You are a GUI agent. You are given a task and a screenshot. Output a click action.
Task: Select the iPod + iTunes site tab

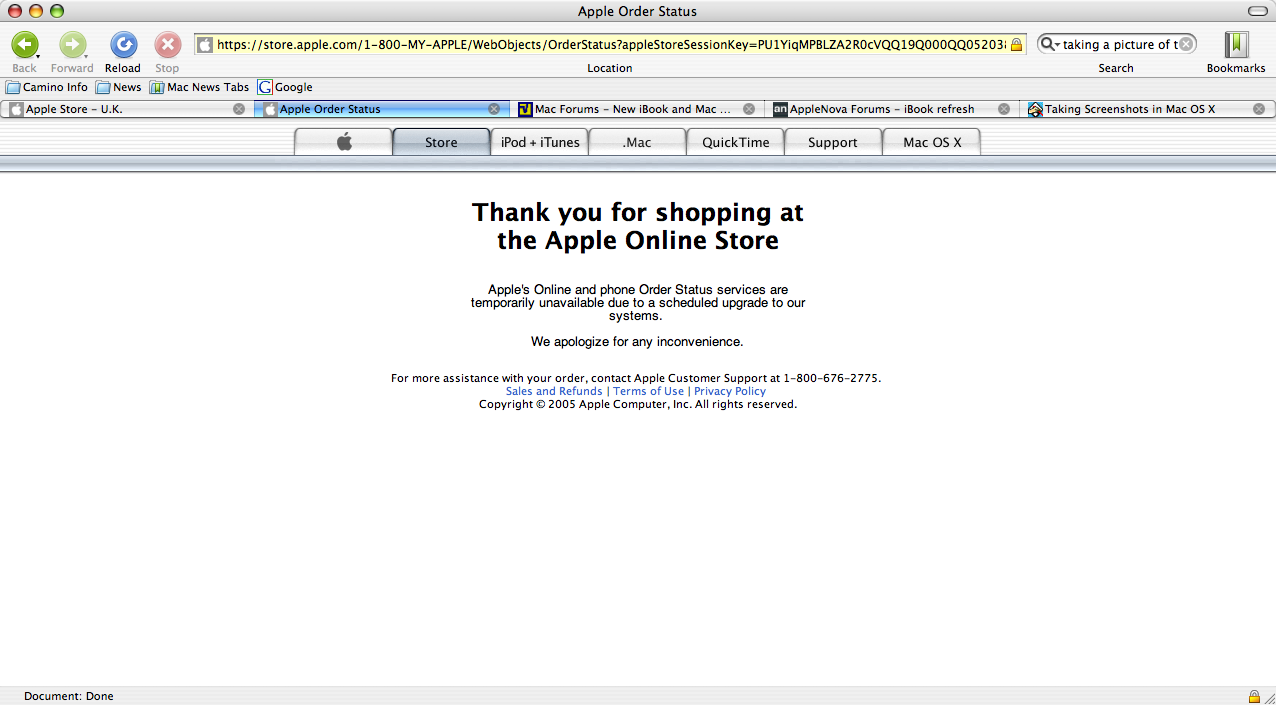tap(540, 142)
